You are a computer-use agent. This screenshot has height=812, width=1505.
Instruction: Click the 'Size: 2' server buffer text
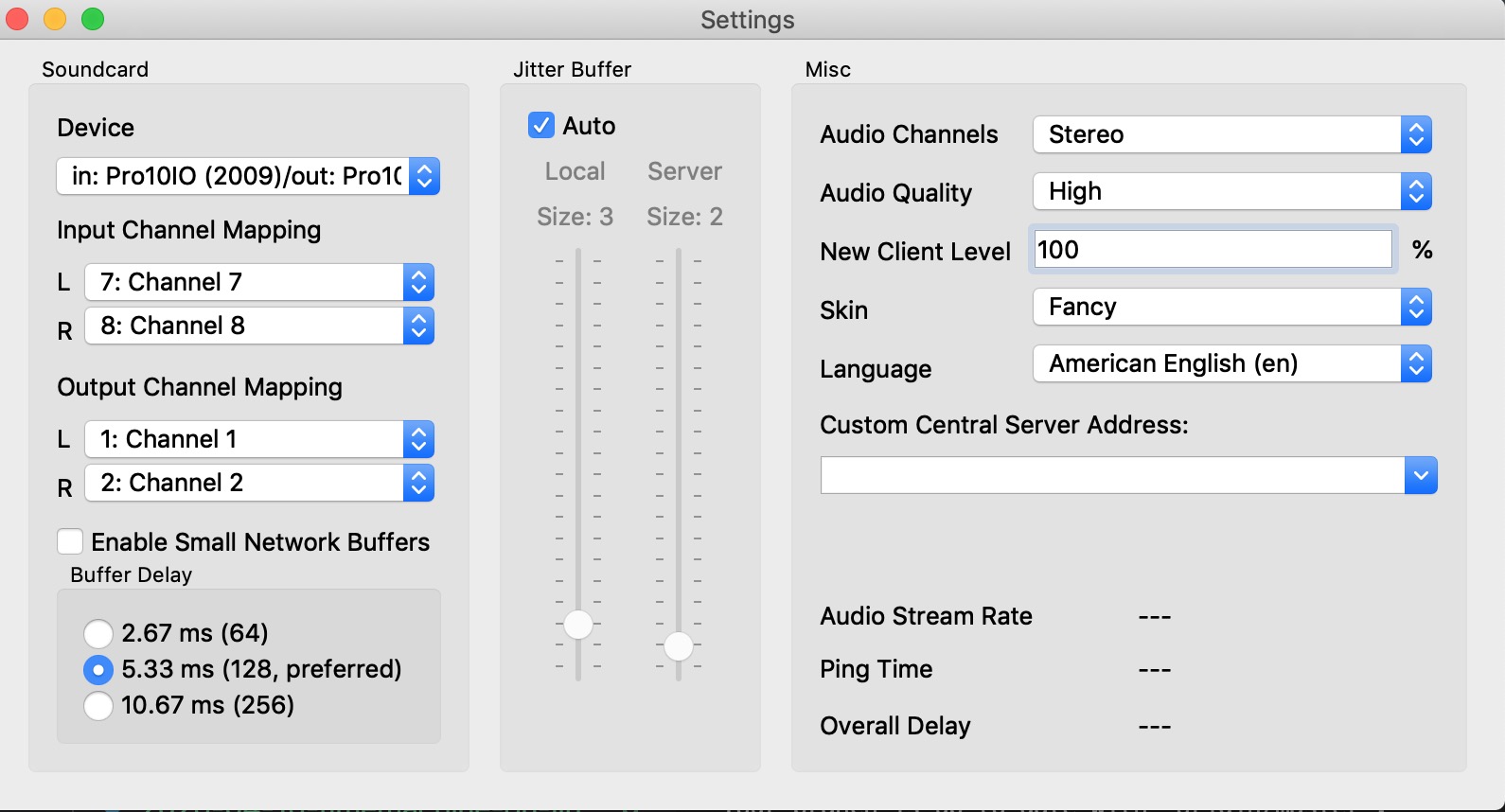685,217
